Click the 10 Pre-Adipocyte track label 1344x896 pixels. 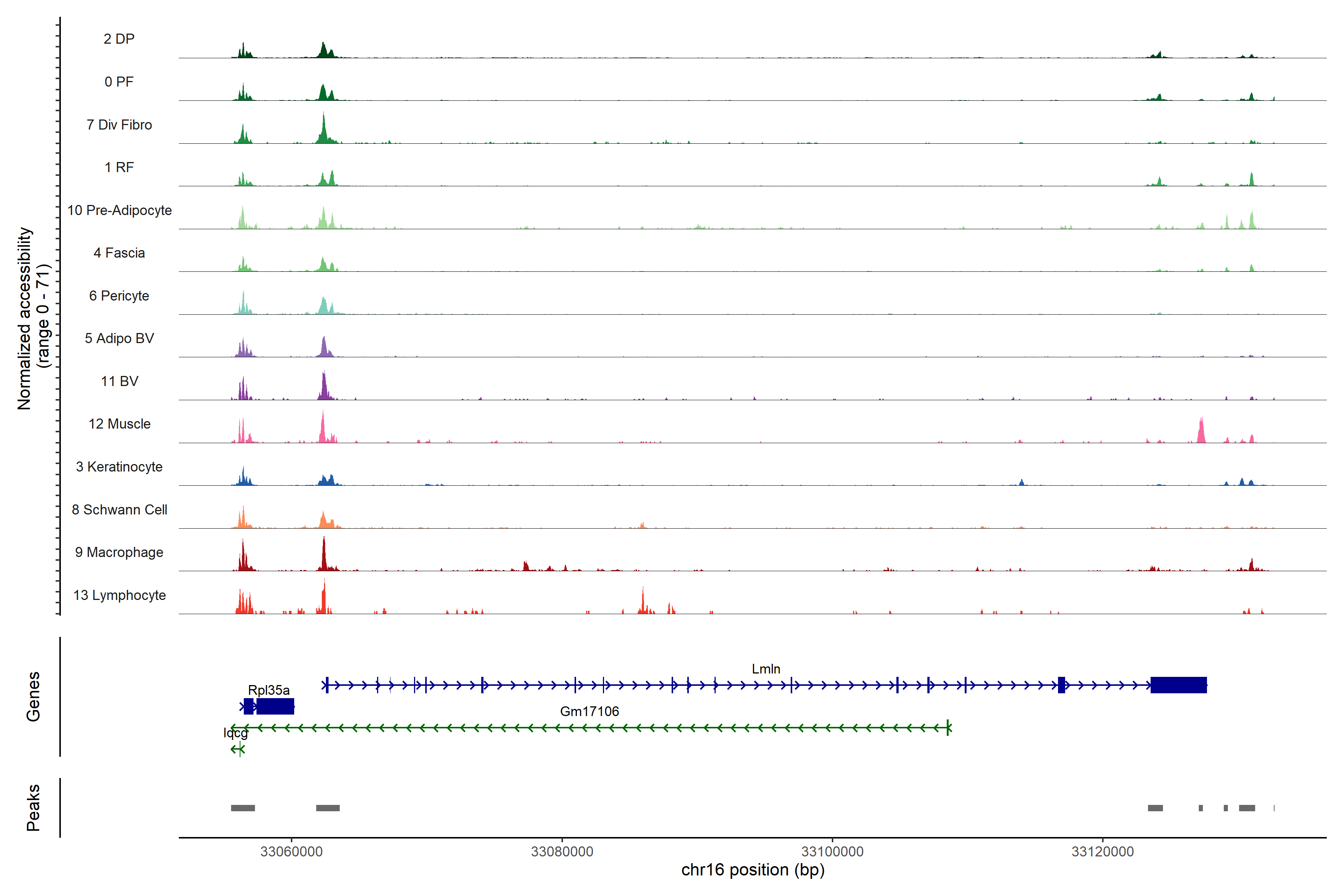[x=119, y=210]
